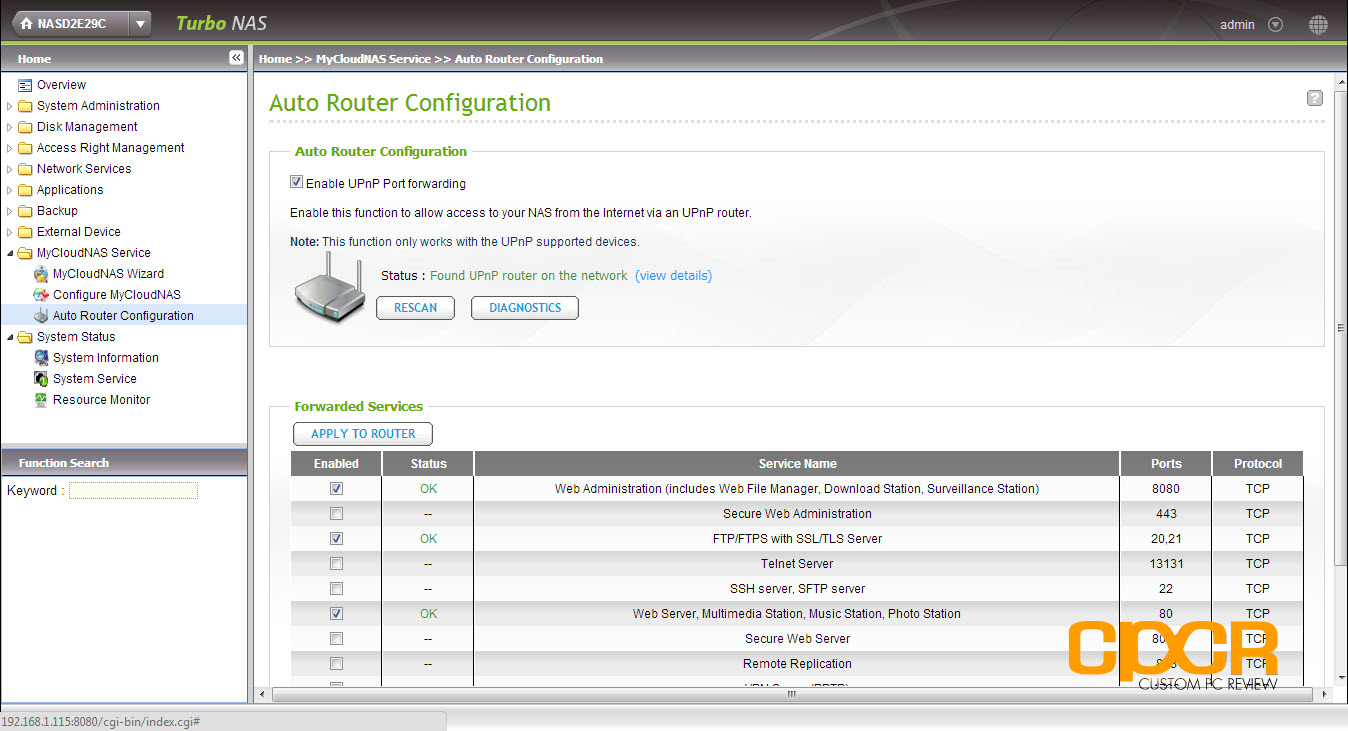
Task: Enable the Secure Web Administration checkbox
Action: 336,514
